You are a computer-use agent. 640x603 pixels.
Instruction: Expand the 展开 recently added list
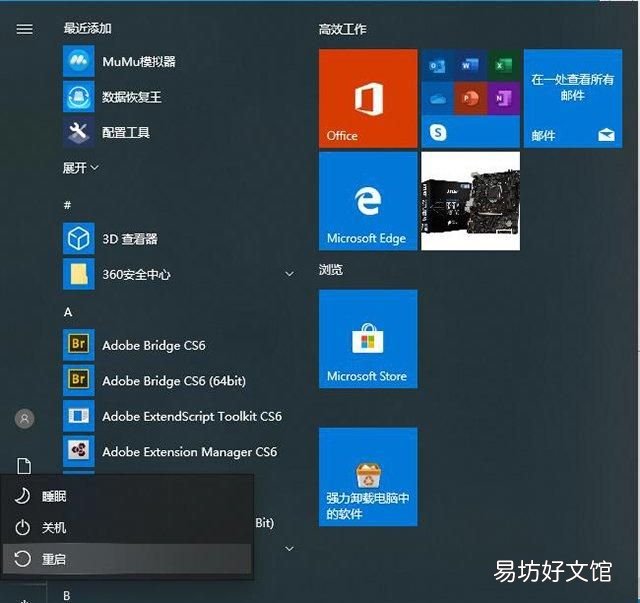[80, 167]
